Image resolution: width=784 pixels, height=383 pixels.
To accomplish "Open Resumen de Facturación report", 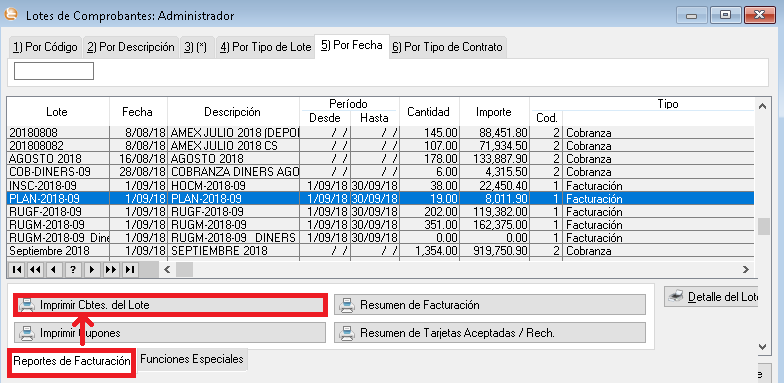I will coord(490,304).
